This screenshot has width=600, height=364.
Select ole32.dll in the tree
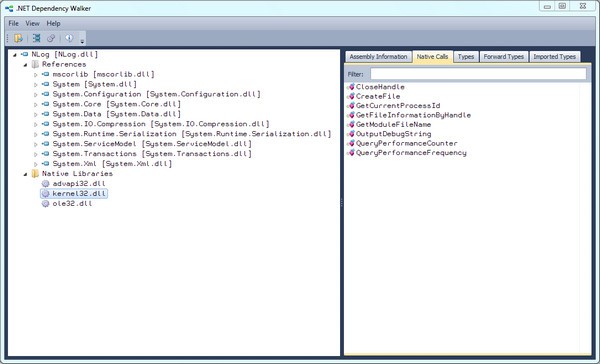pos(72,204)
